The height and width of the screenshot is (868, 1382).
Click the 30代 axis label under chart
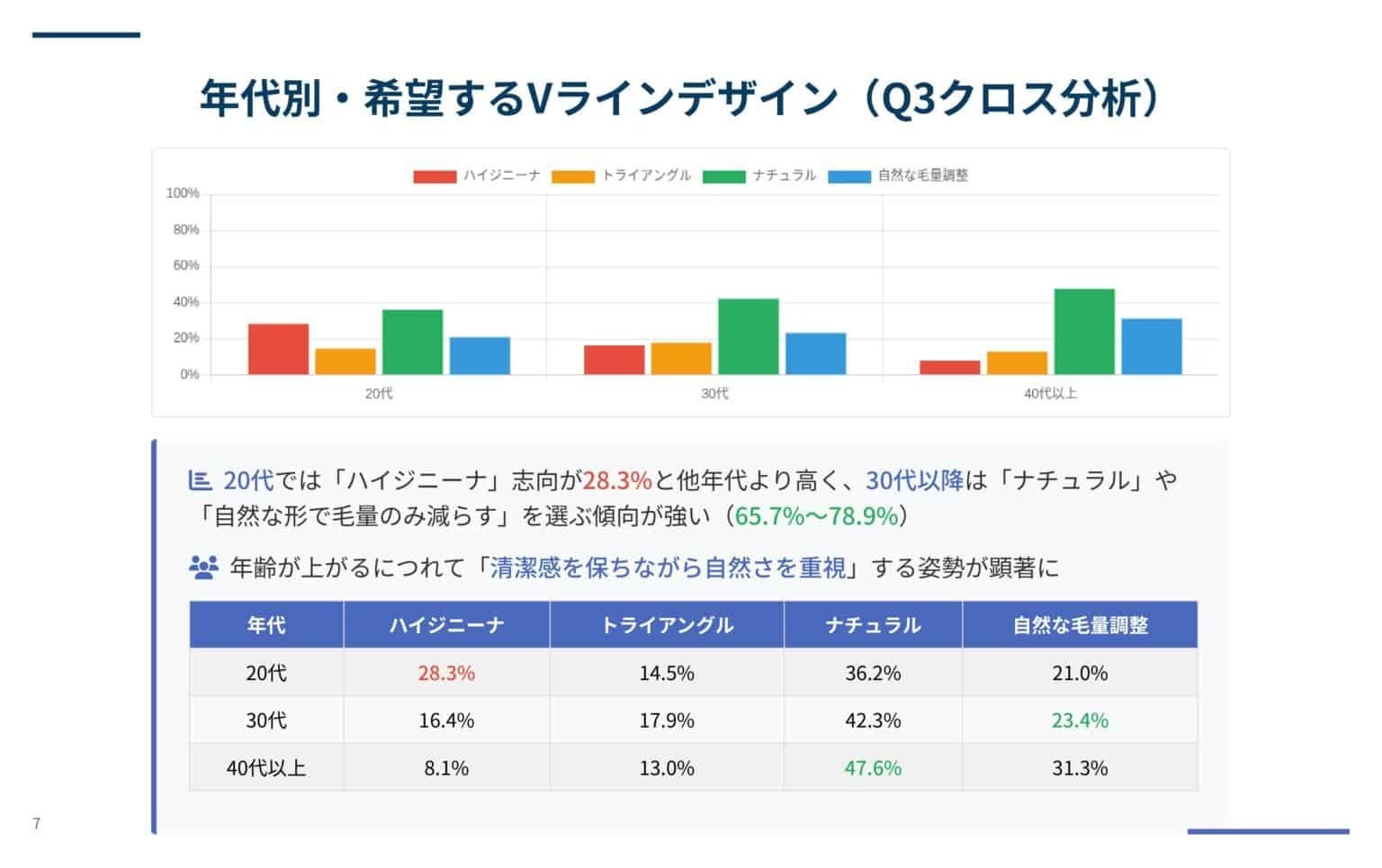[x=714, y=394]
